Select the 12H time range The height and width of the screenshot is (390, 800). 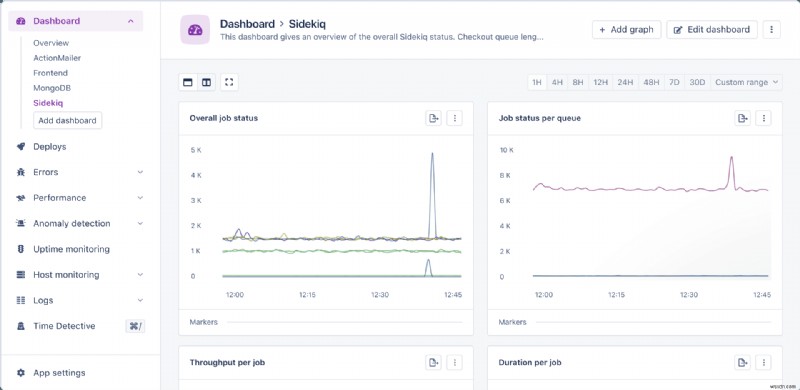[601, 82]
